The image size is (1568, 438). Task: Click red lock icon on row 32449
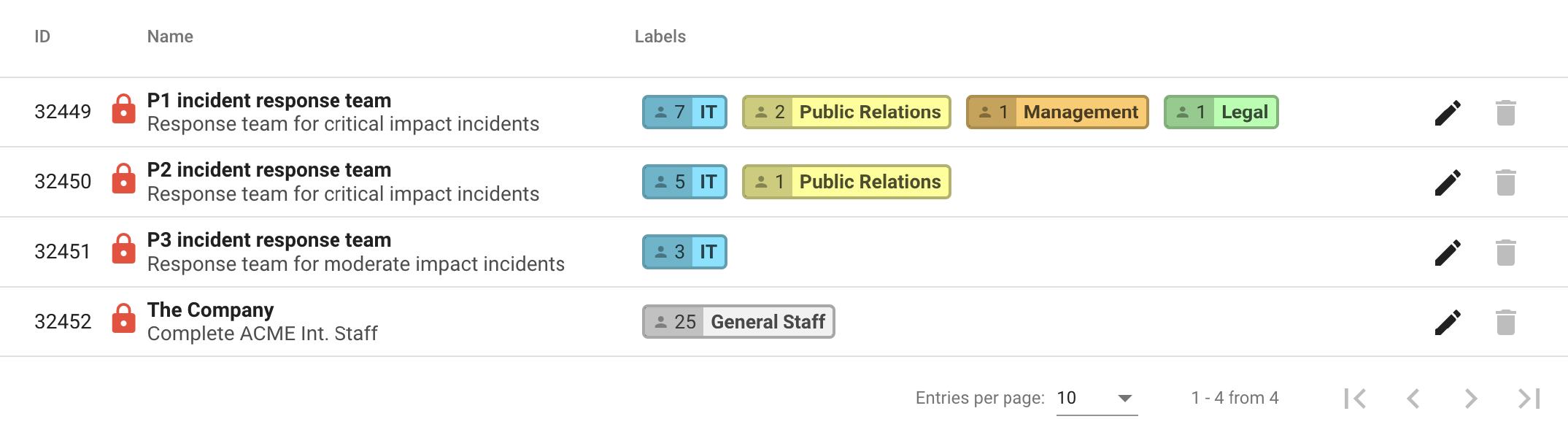[x=123, y=109]
